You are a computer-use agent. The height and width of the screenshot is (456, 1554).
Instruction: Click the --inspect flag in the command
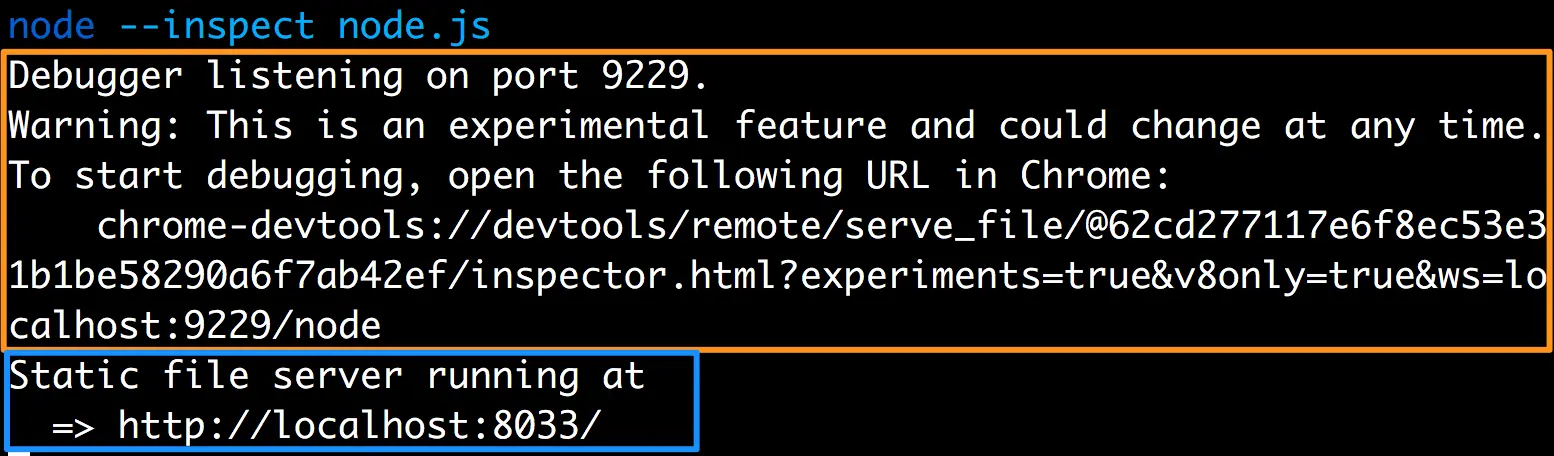click(x=218, y=26)
